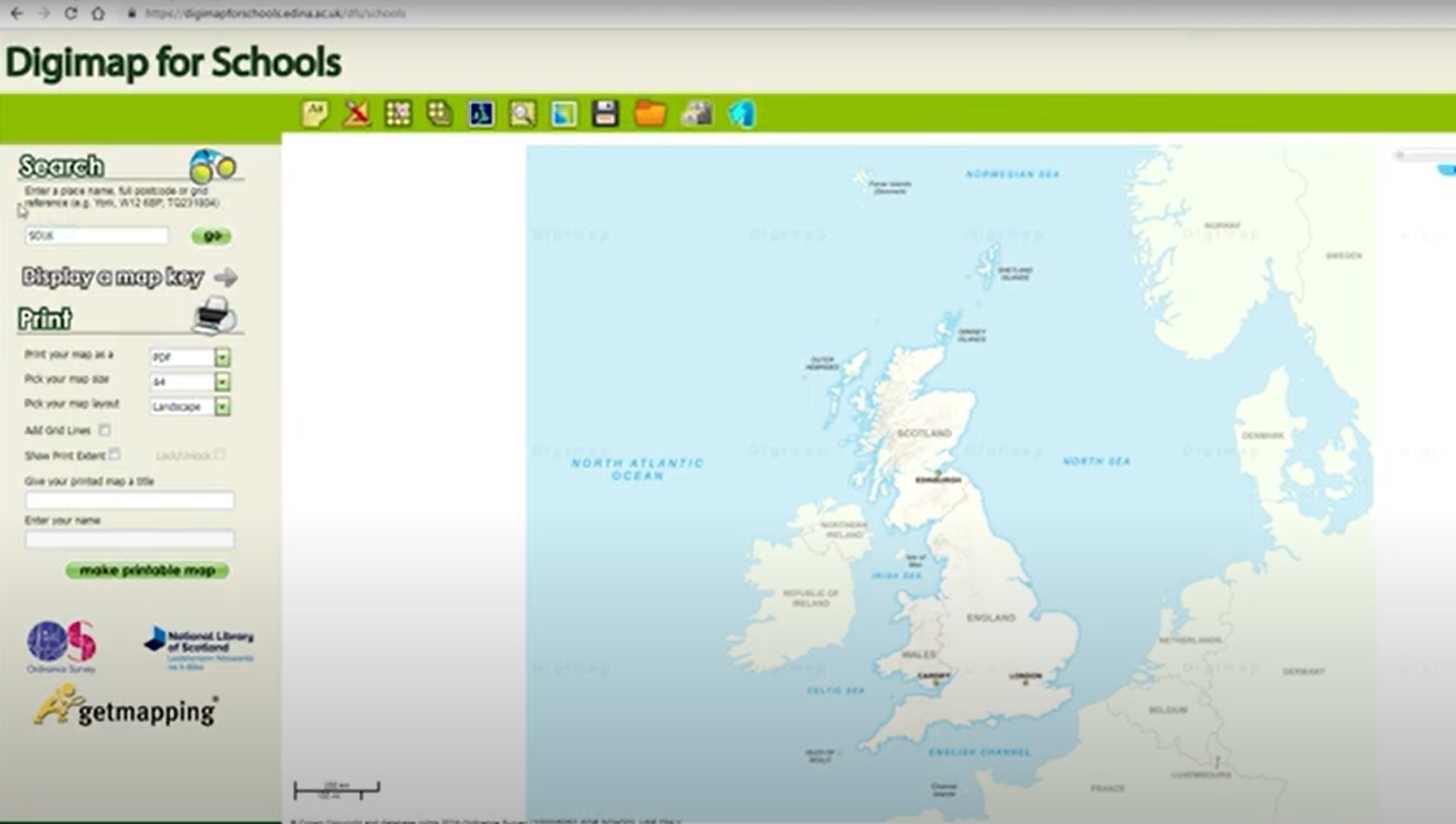Click the dark blue map selector toolbar icon
Screen dimensions: 1456x824
[x=481, y=114]
